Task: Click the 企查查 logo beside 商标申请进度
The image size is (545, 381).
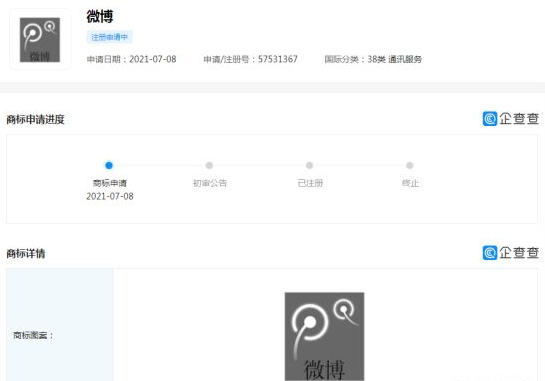Action: [511, 119]
